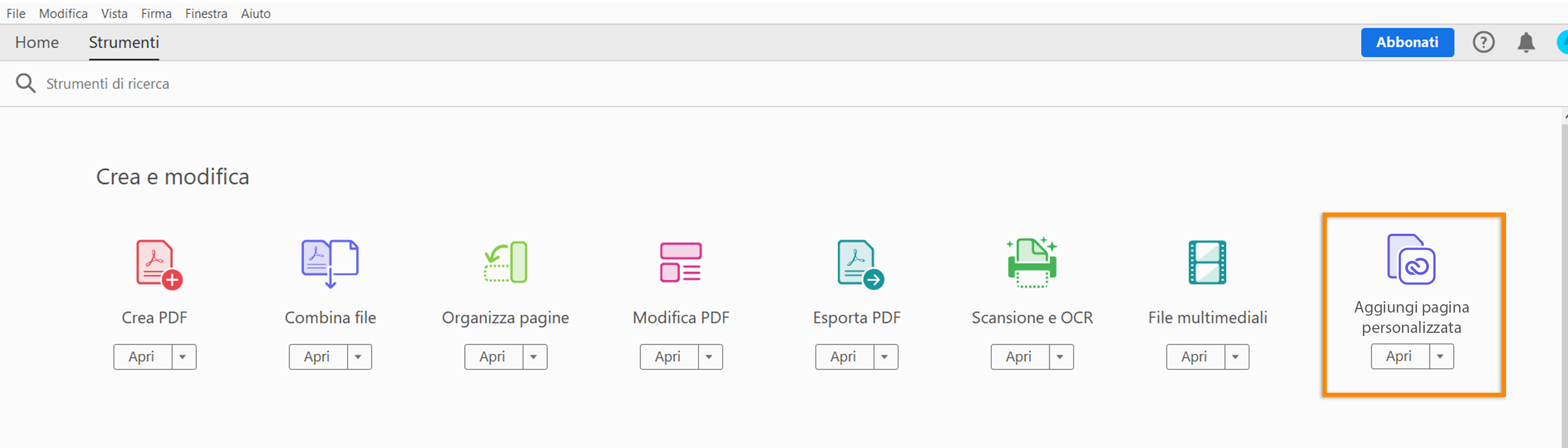Launch the Scansione e OCR icon
Viewport: 1568px width, 448px height.
[x=1032, y=263]
